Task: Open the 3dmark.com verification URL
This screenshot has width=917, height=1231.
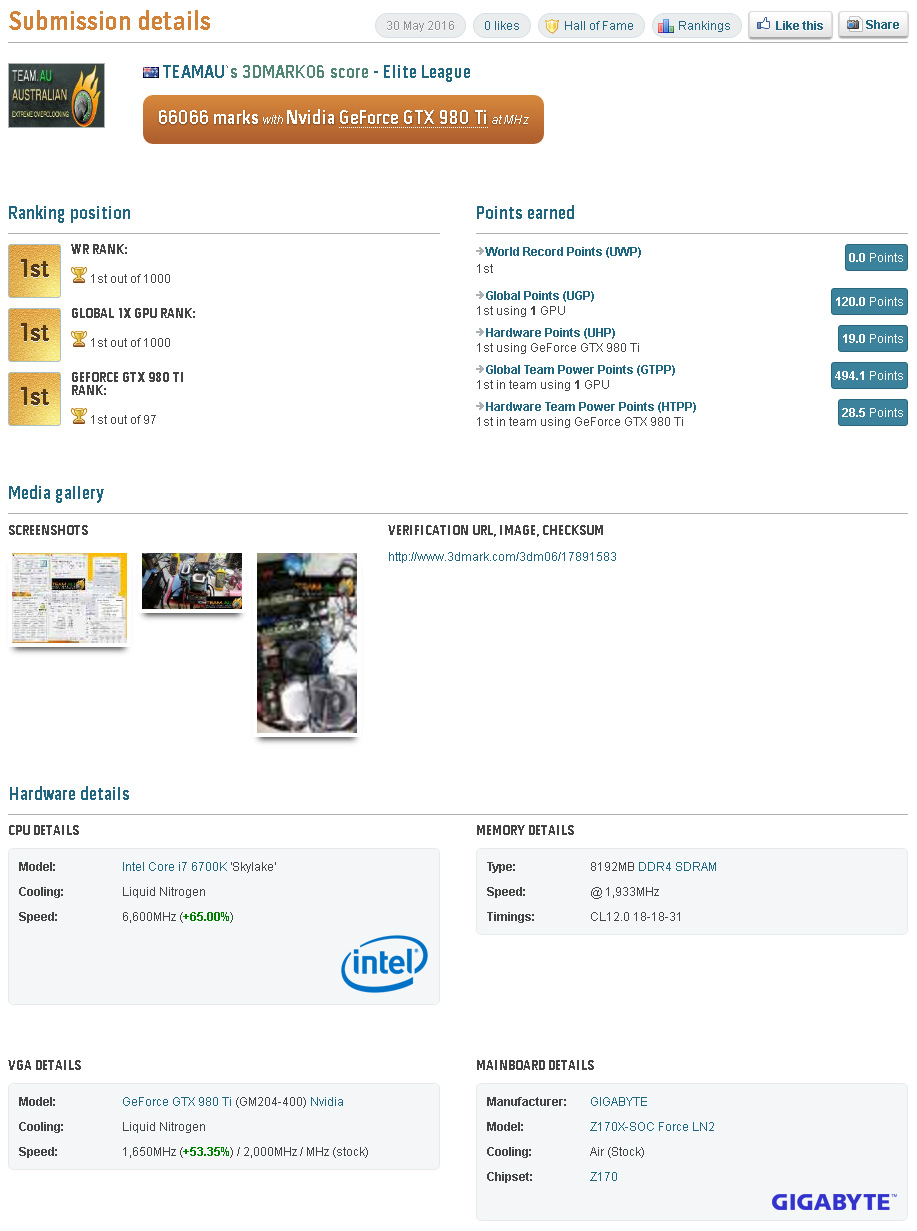Action: tap(502, 557)
